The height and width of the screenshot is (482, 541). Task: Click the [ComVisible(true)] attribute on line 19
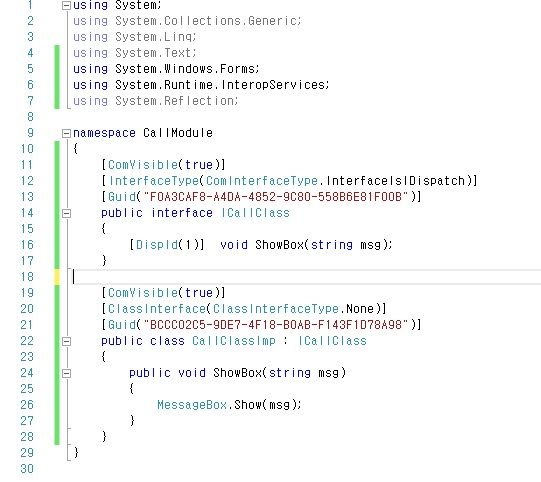163,293
